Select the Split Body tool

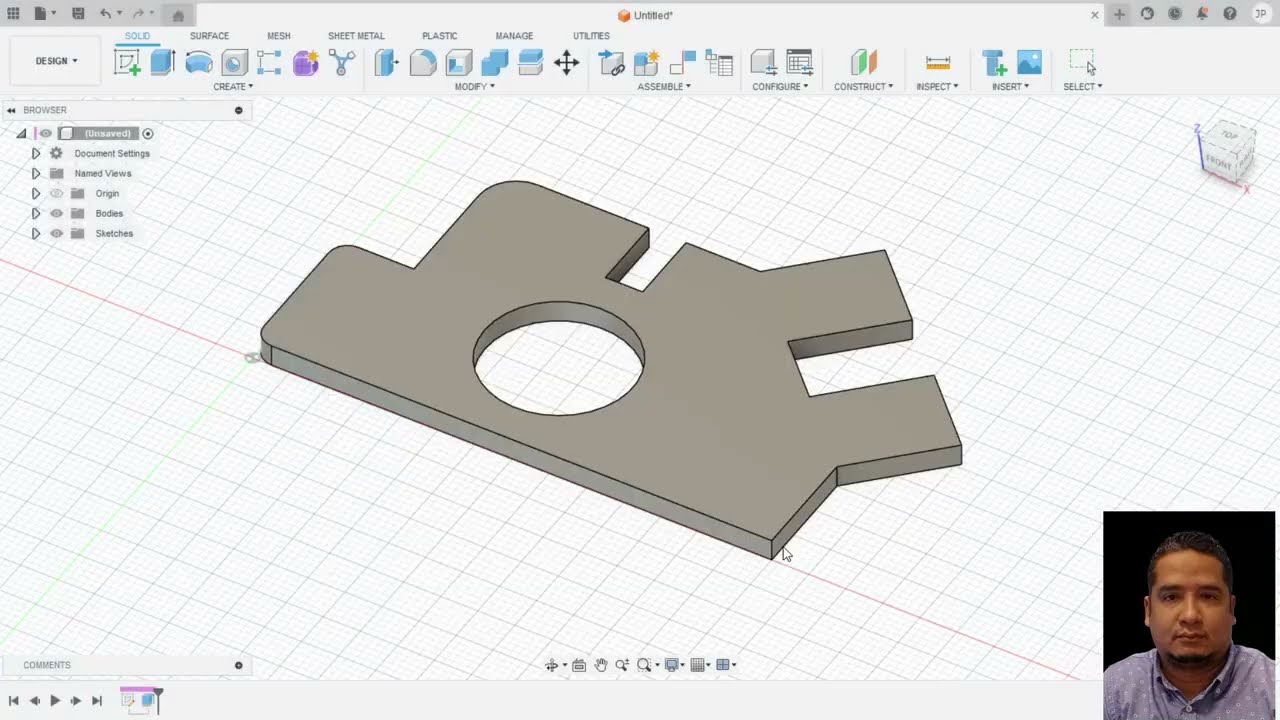pos(530,63)
